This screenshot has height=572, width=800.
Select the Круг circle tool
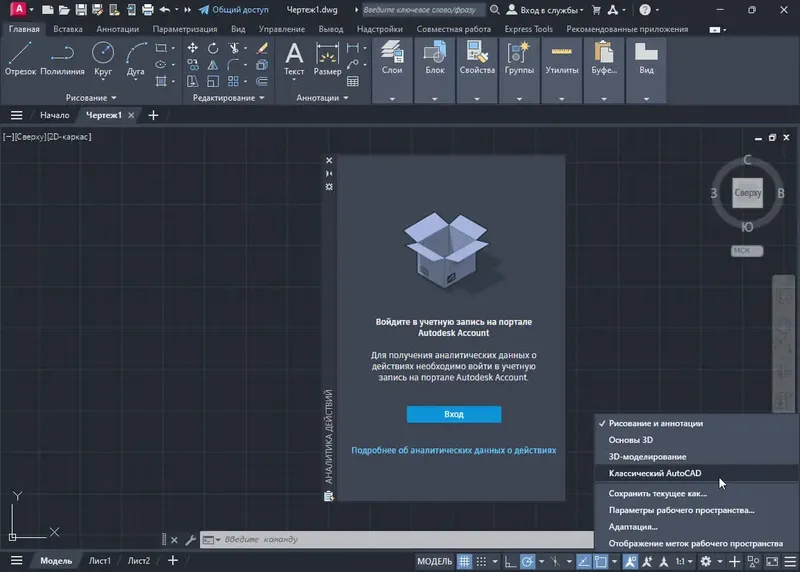pyautogui.click(x=103, y=60)
